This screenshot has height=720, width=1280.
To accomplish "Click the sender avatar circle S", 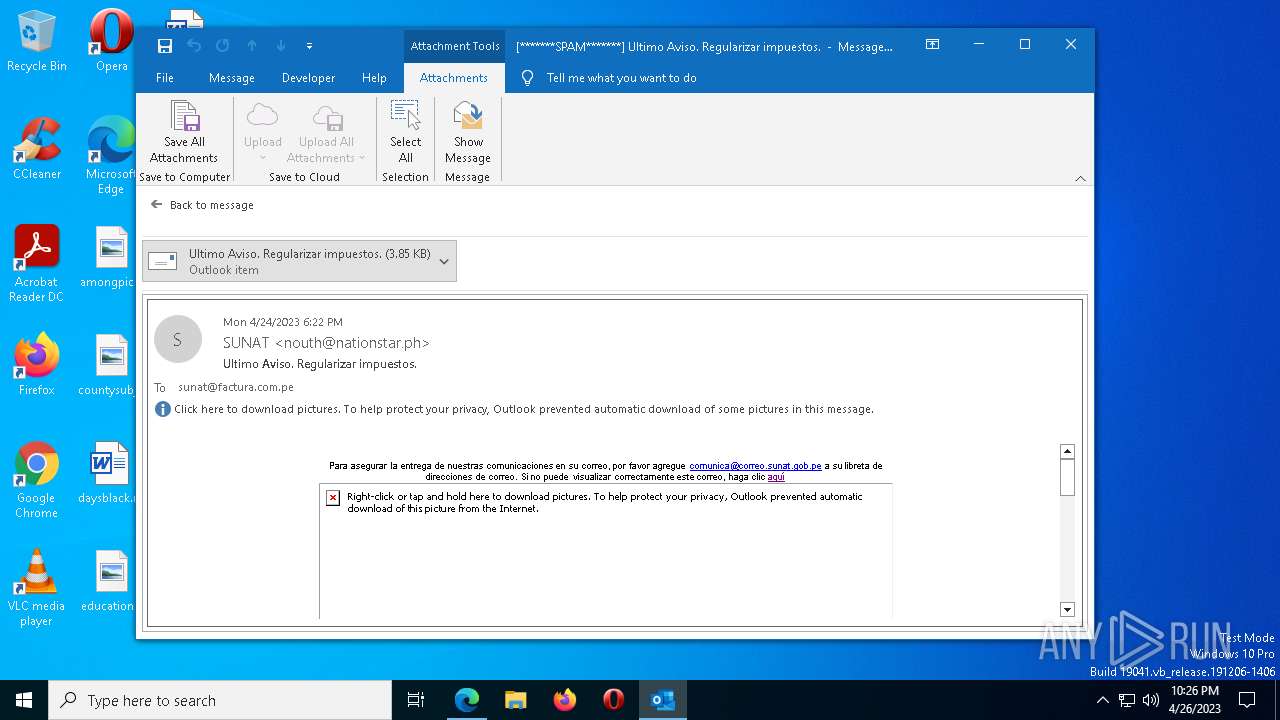I will (177, 341).
